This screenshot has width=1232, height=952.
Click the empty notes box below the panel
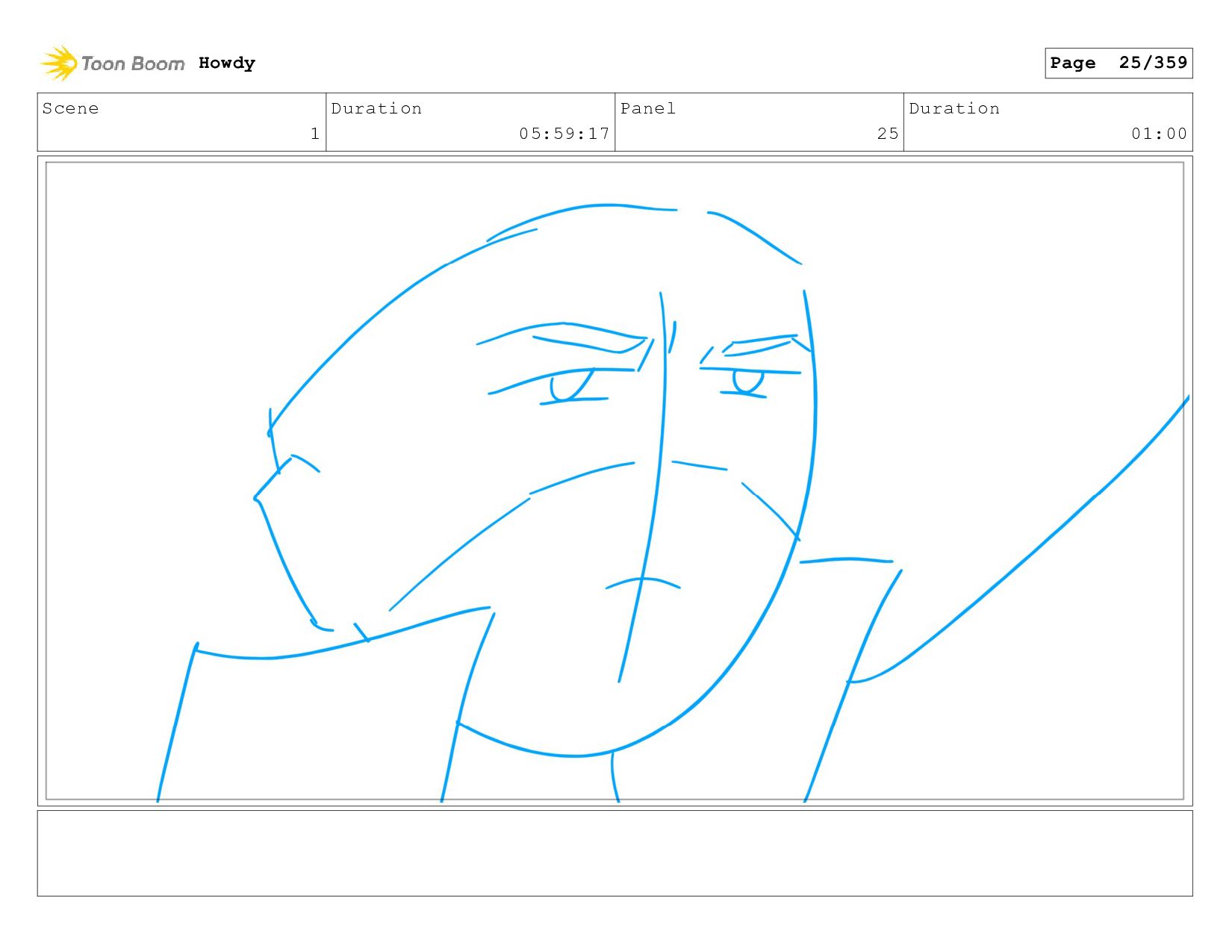615,853
